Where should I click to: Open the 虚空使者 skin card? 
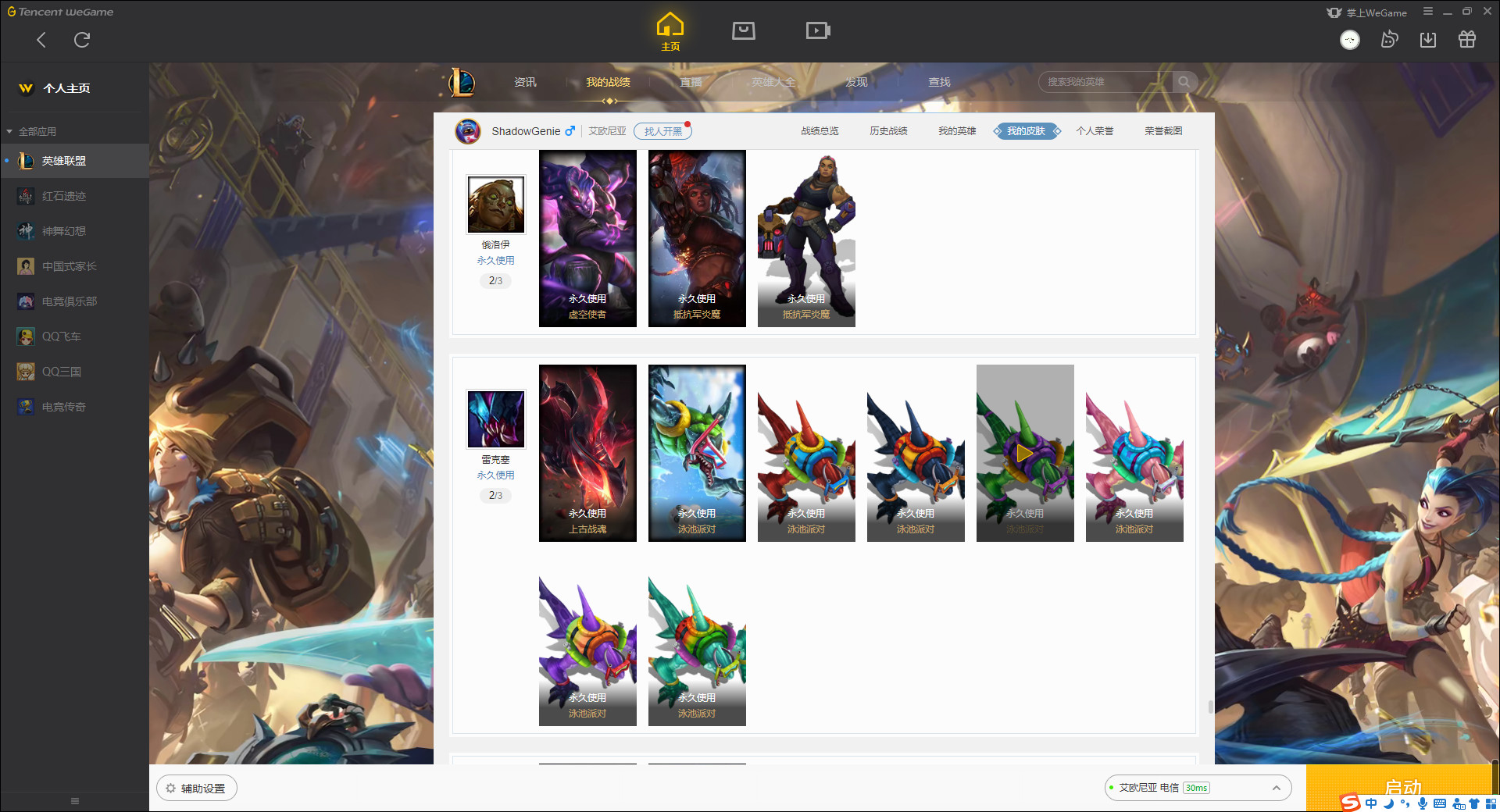coord(587,238)
